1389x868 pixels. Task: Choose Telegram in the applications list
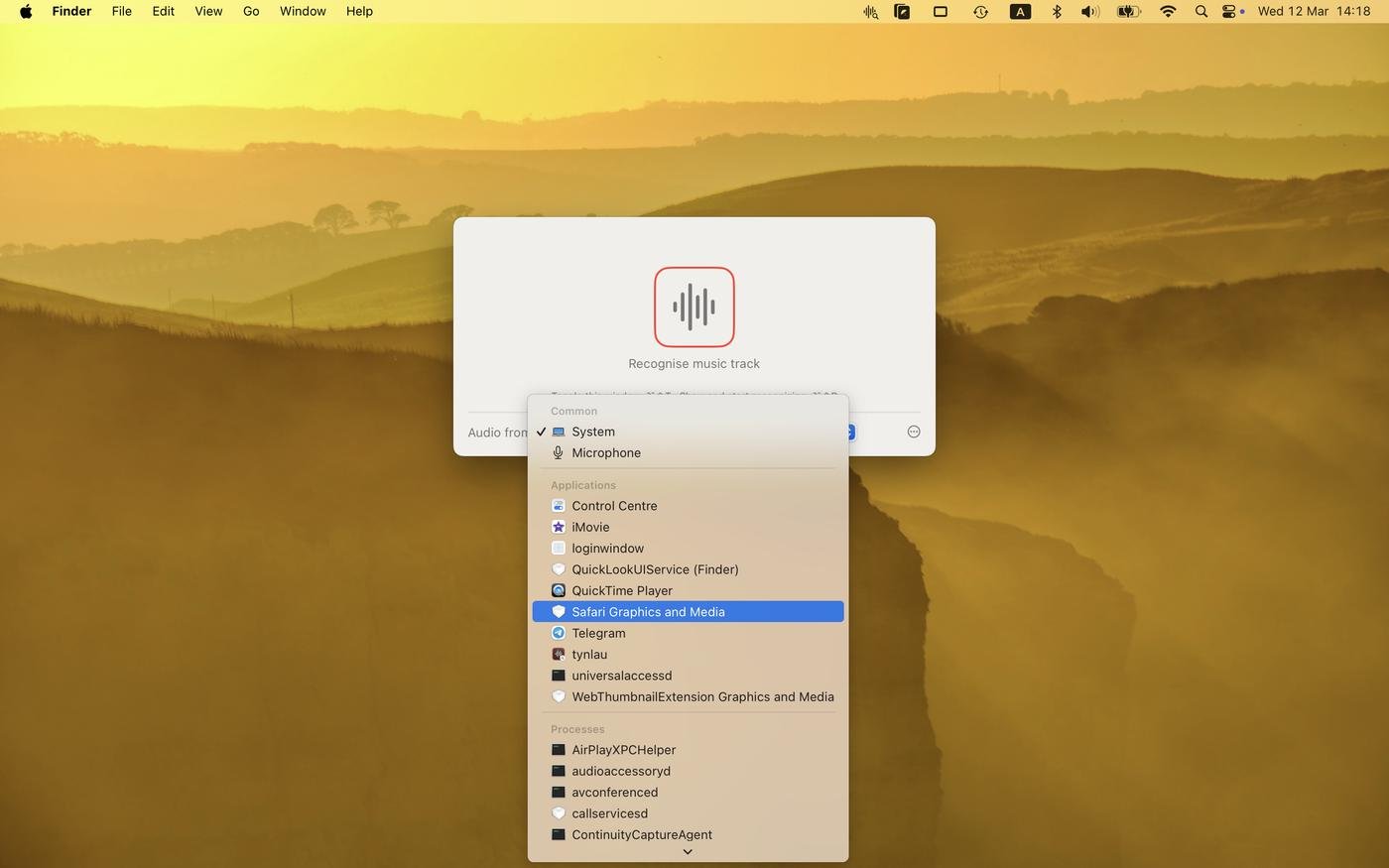tap(598, 633)
